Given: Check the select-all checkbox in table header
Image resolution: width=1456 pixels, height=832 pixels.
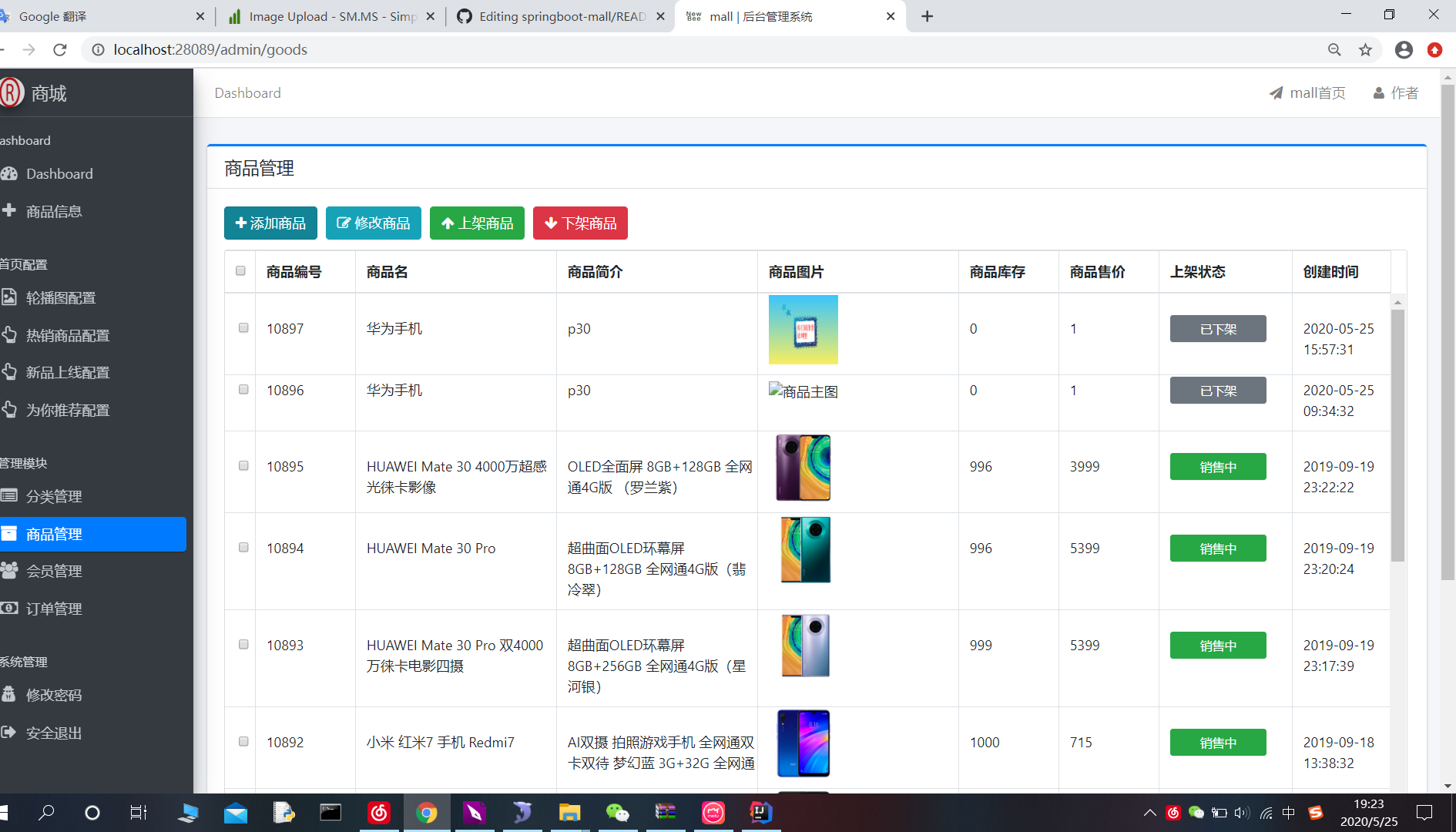Looking at the screenshot, I should click(240, 271).
